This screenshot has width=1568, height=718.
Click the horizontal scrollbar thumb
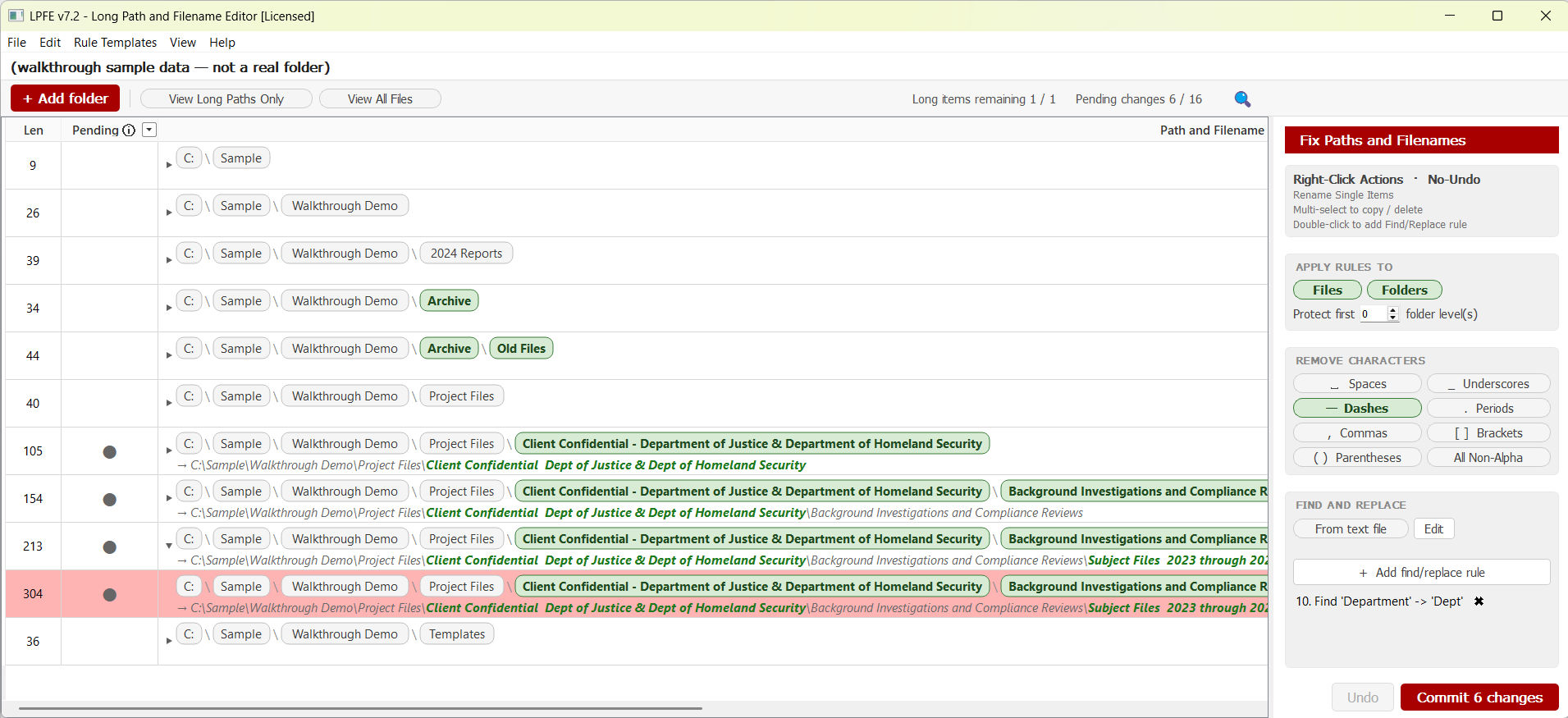(360, 707)
